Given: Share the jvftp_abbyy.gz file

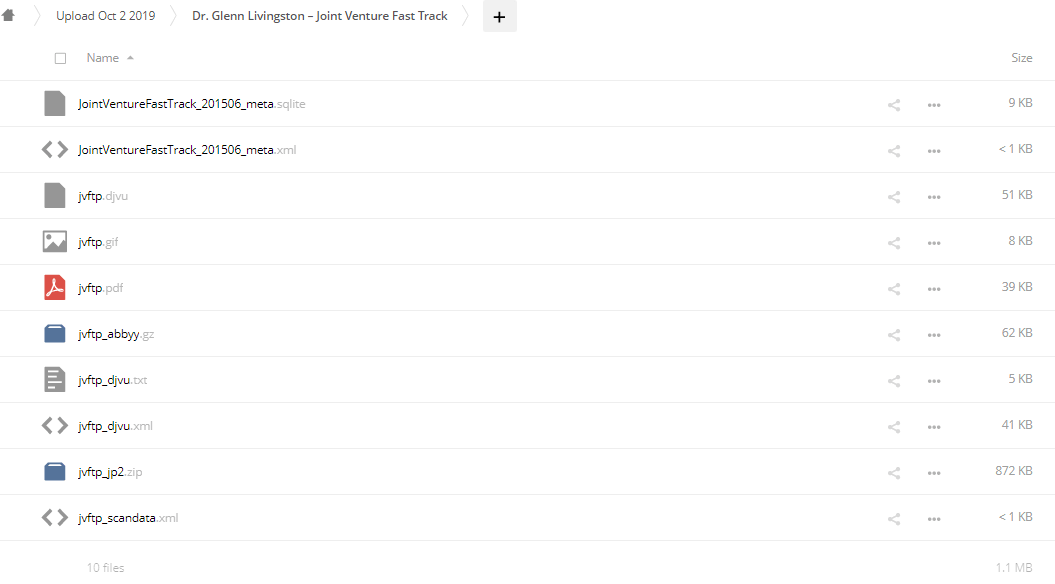Looking at the screenshot, I should [x=894, y=335].
